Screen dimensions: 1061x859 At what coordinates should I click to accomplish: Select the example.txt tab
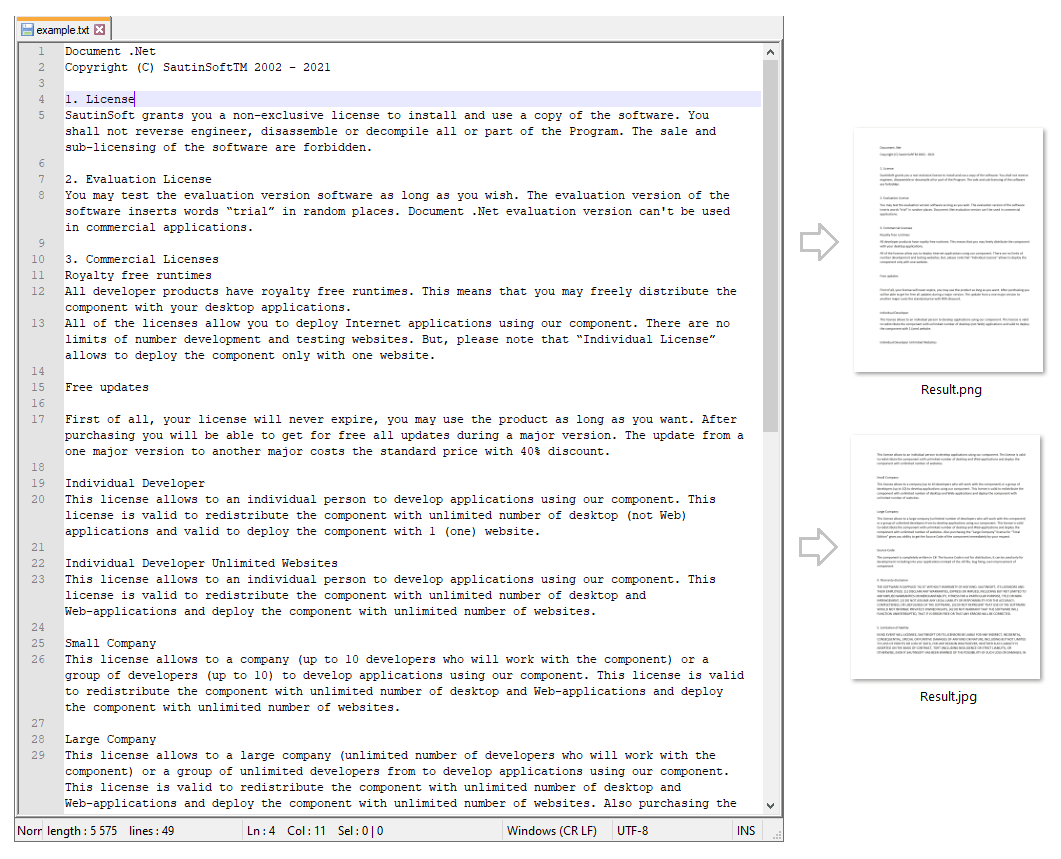pyautogui.click(x=62, y=30)
